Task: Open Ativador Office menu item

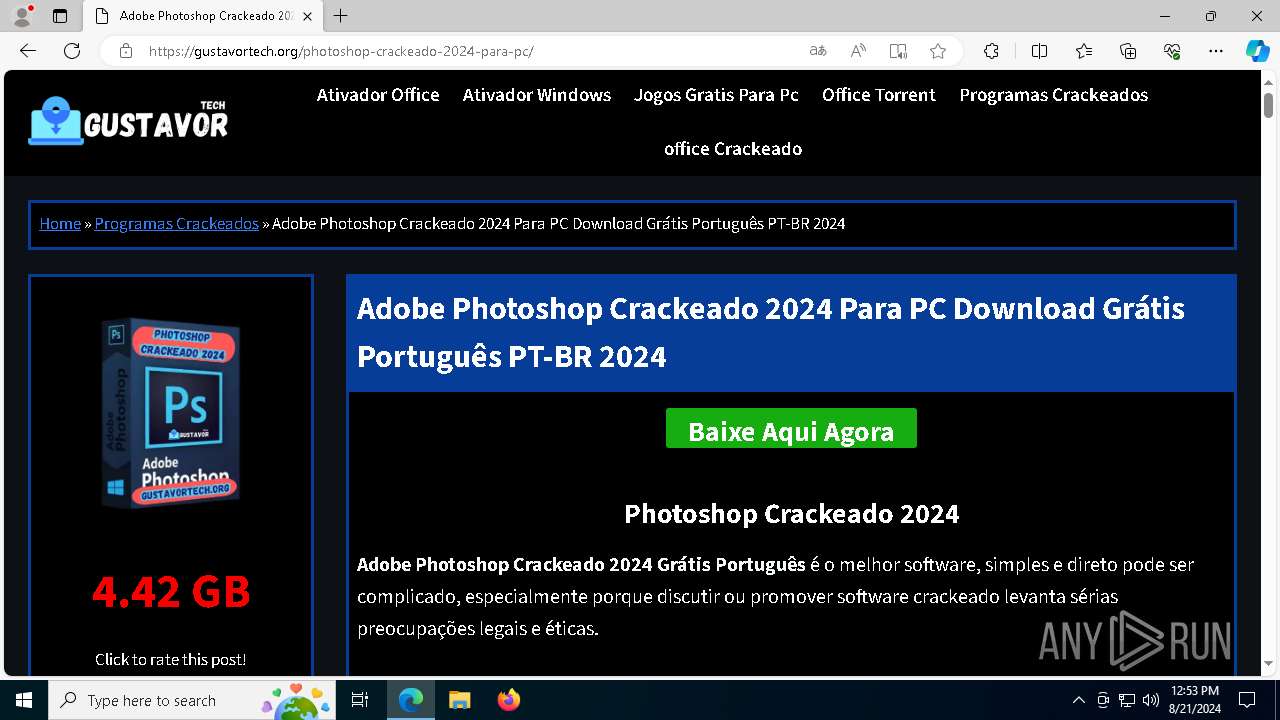Action: pos(378,95)
